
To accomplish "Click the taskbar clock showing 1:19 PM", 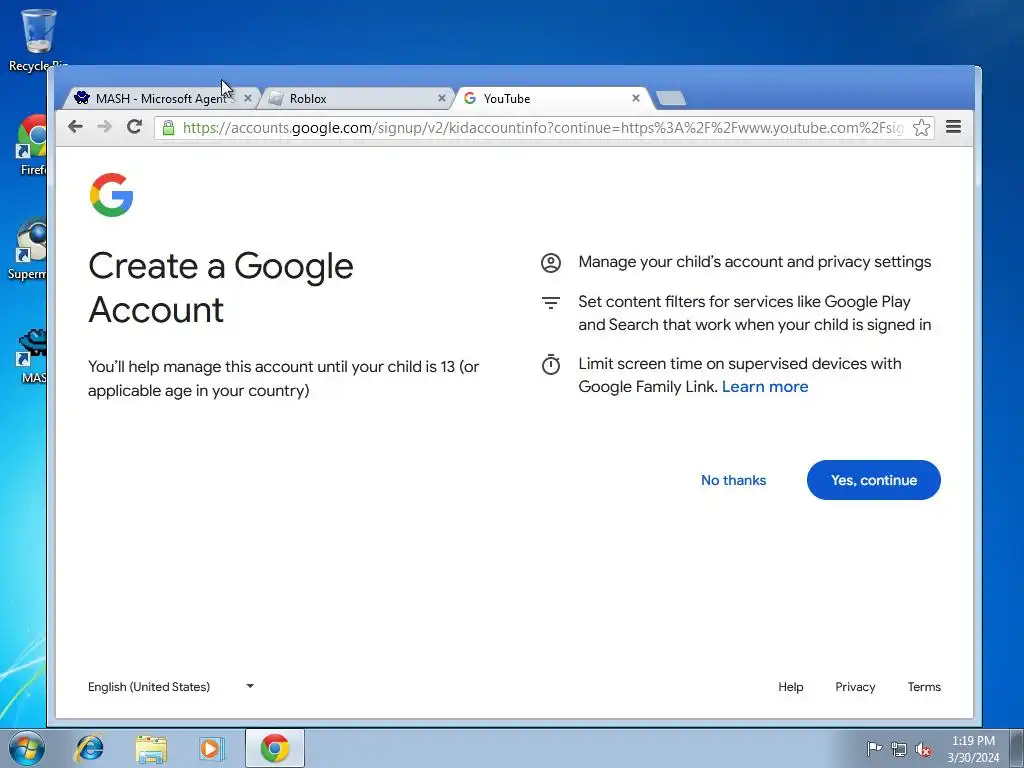I will click(x=973, y=748).
